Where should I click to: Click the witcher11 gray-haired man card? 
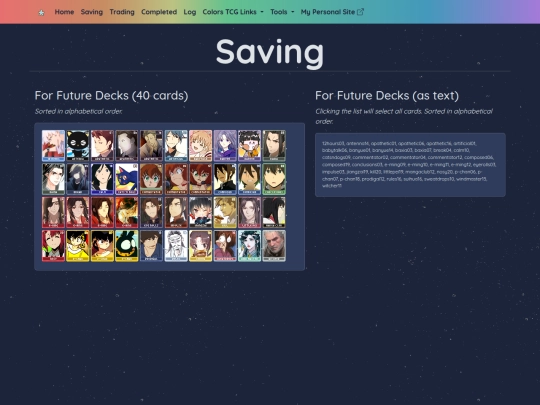[x=274, y=246]
